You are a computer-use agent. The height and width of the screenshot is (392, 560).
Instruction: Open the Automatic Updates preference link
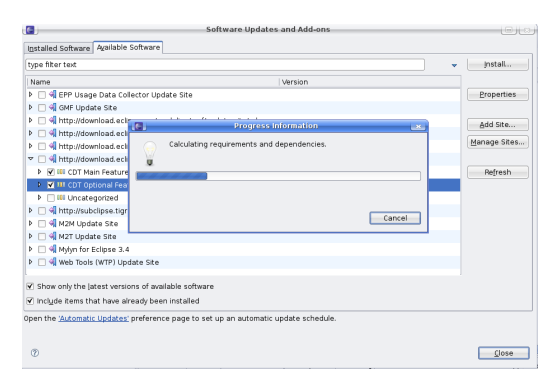(x=94, y=318)
